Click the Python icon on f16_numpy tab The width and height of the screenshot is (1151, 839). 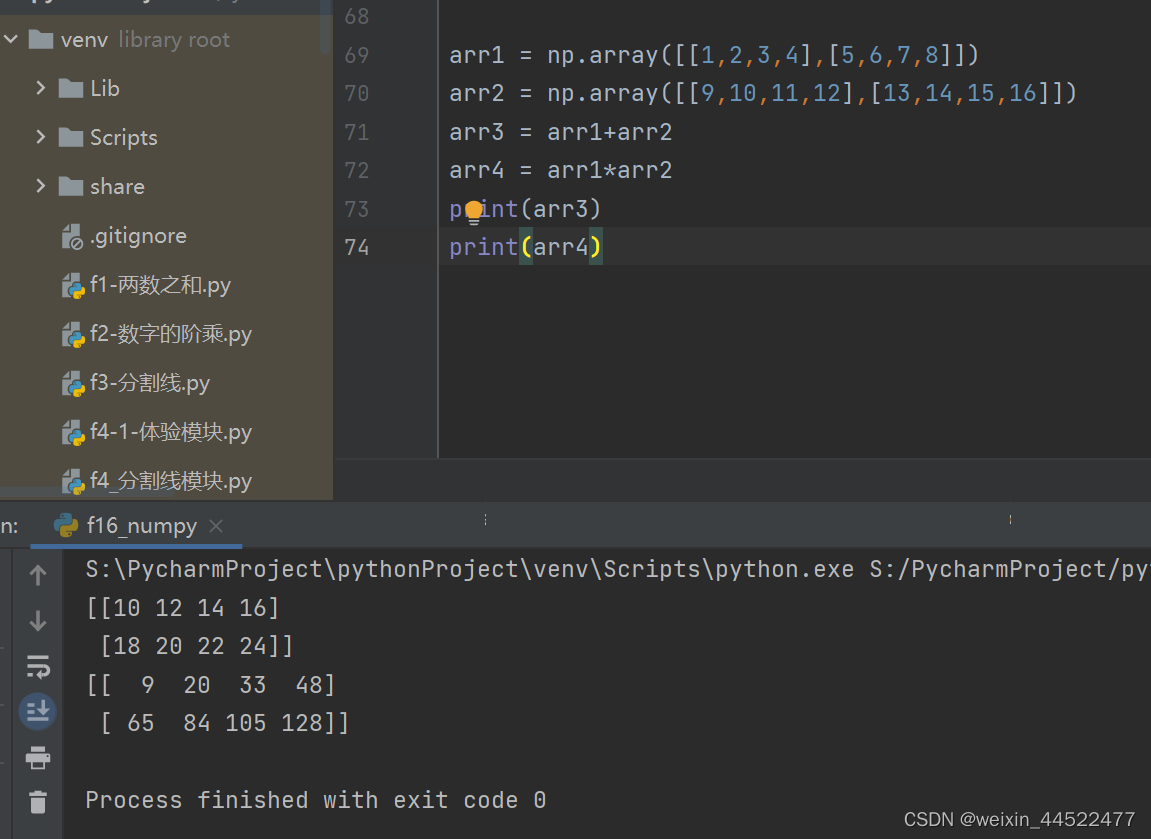(x=66, y=526)
